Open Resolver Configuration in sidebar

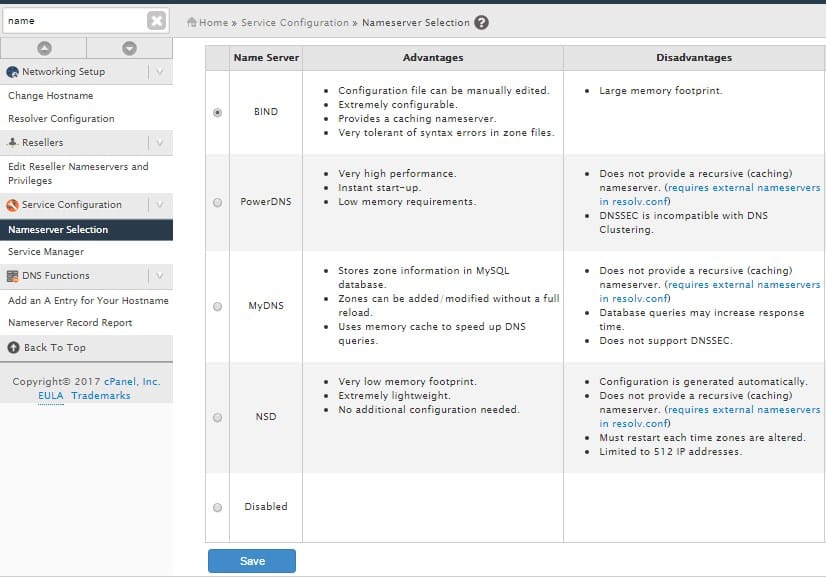click(61, 119)
